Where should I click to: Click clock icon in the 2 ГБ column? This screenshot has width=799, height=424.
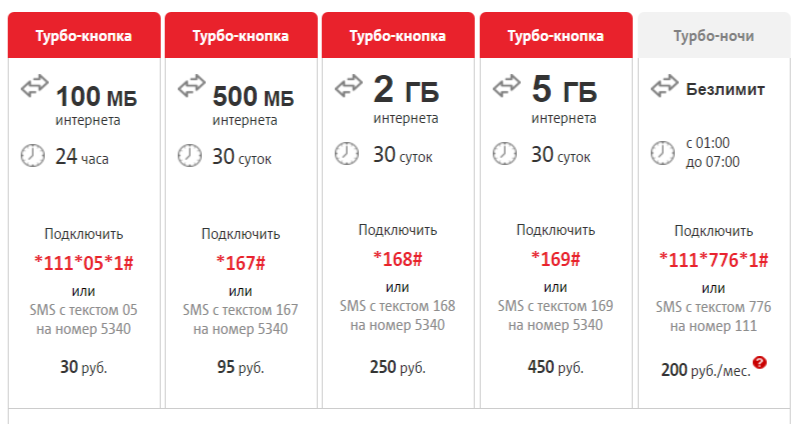(x=347, y=153)
